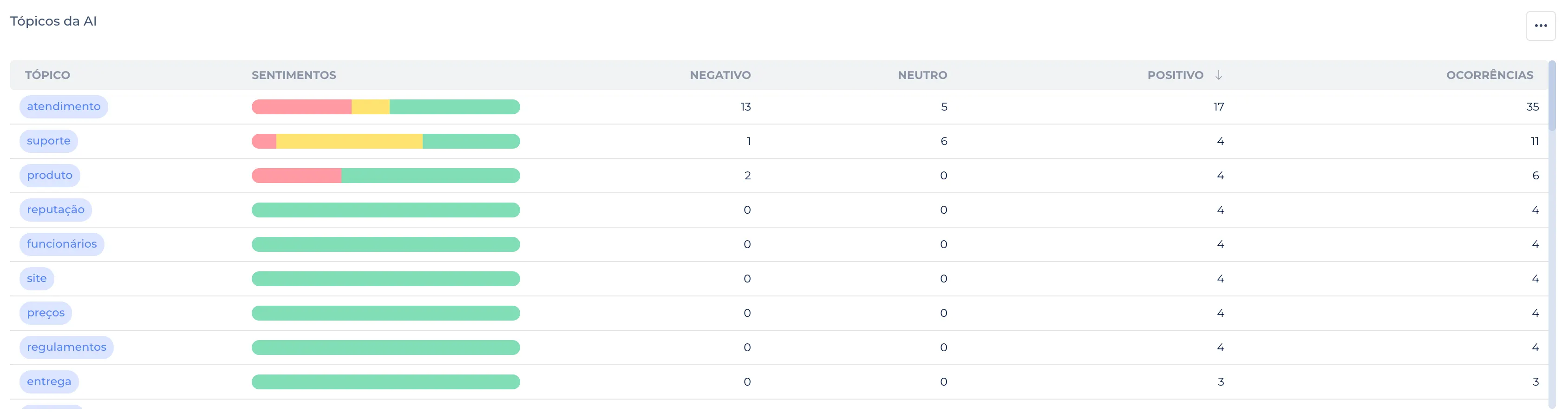
Task: Click the funcionários topic tag
Action: coord(61,244)
